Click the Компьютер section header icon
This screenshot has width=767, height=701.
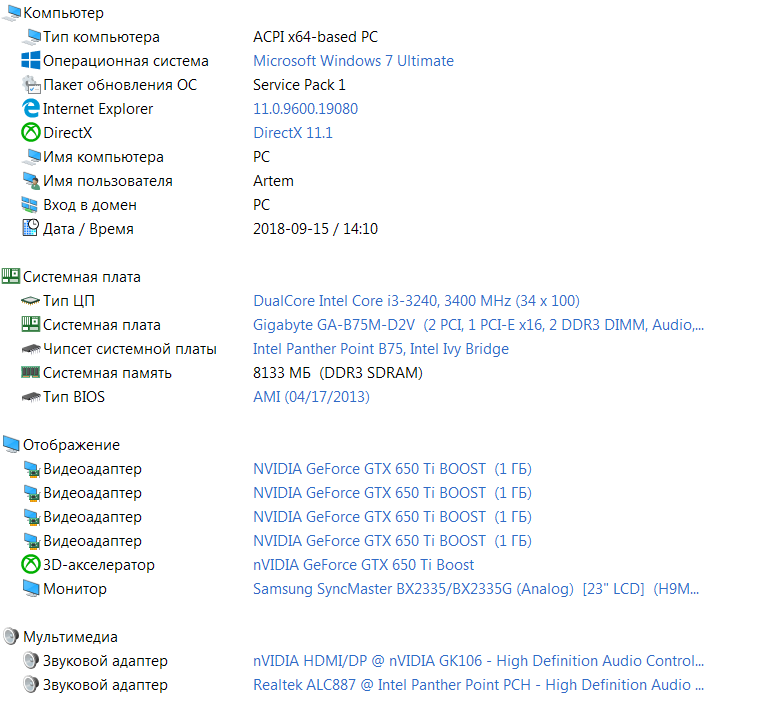[11, 13]
